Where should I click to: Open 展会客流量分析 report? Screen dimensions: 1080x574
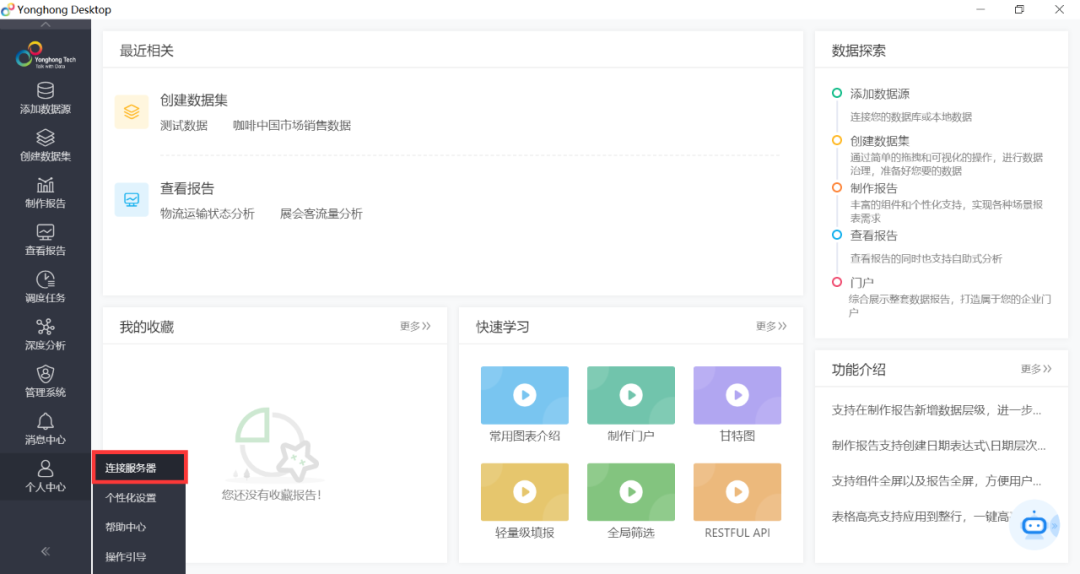(321, 214)
